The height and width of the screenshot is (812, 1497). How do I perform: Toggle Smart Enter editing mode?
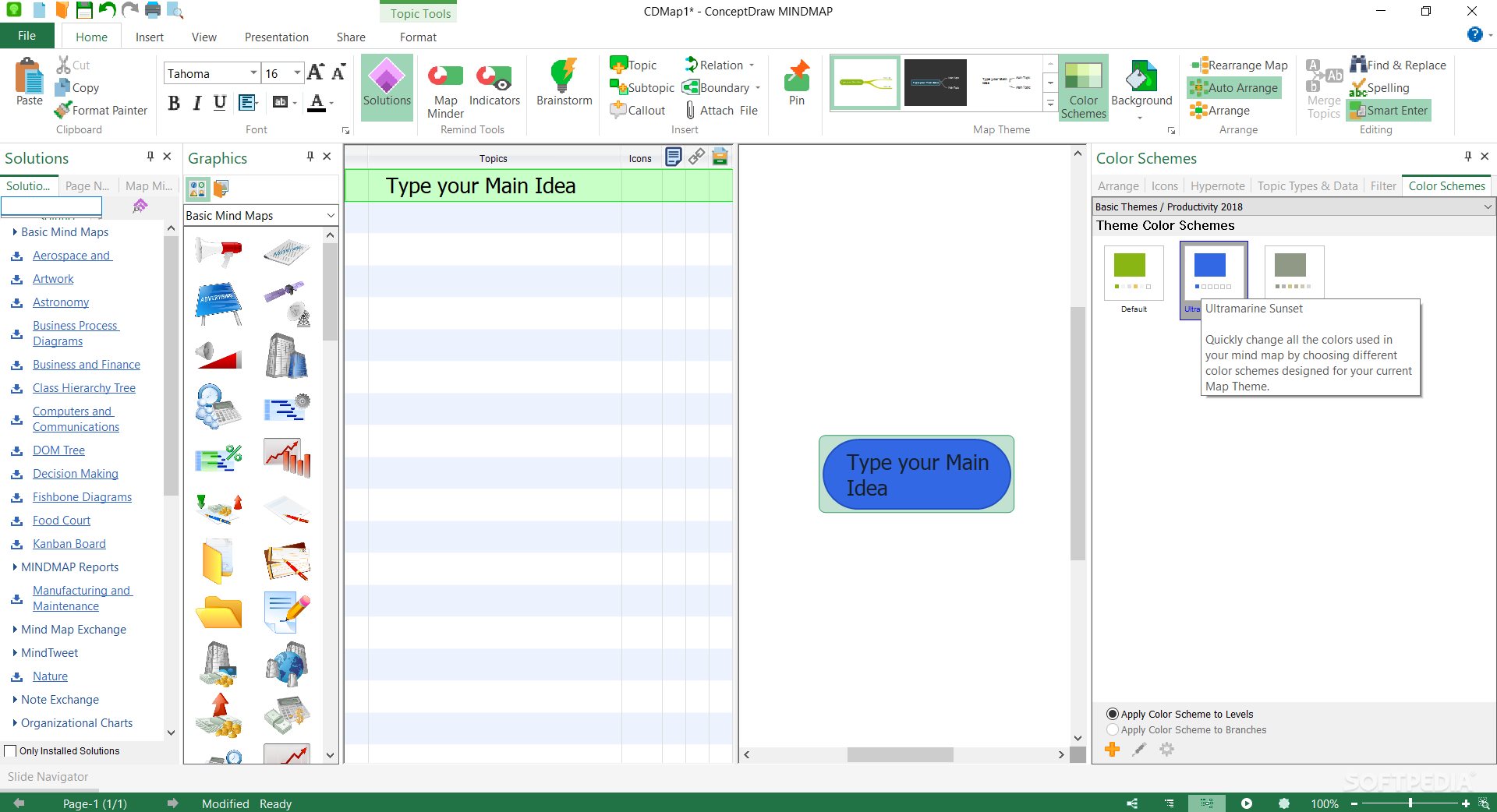(1389, 110)
